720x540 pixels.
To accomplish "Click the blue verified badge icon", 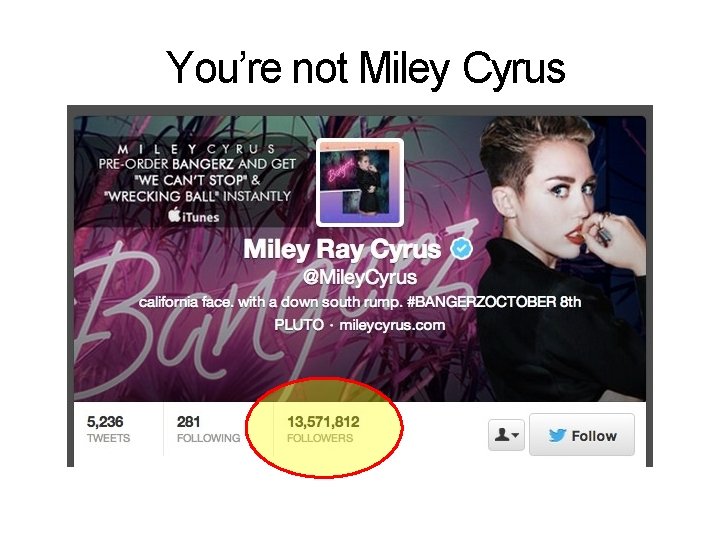I will pyautogui.click(x=461, y=249).
